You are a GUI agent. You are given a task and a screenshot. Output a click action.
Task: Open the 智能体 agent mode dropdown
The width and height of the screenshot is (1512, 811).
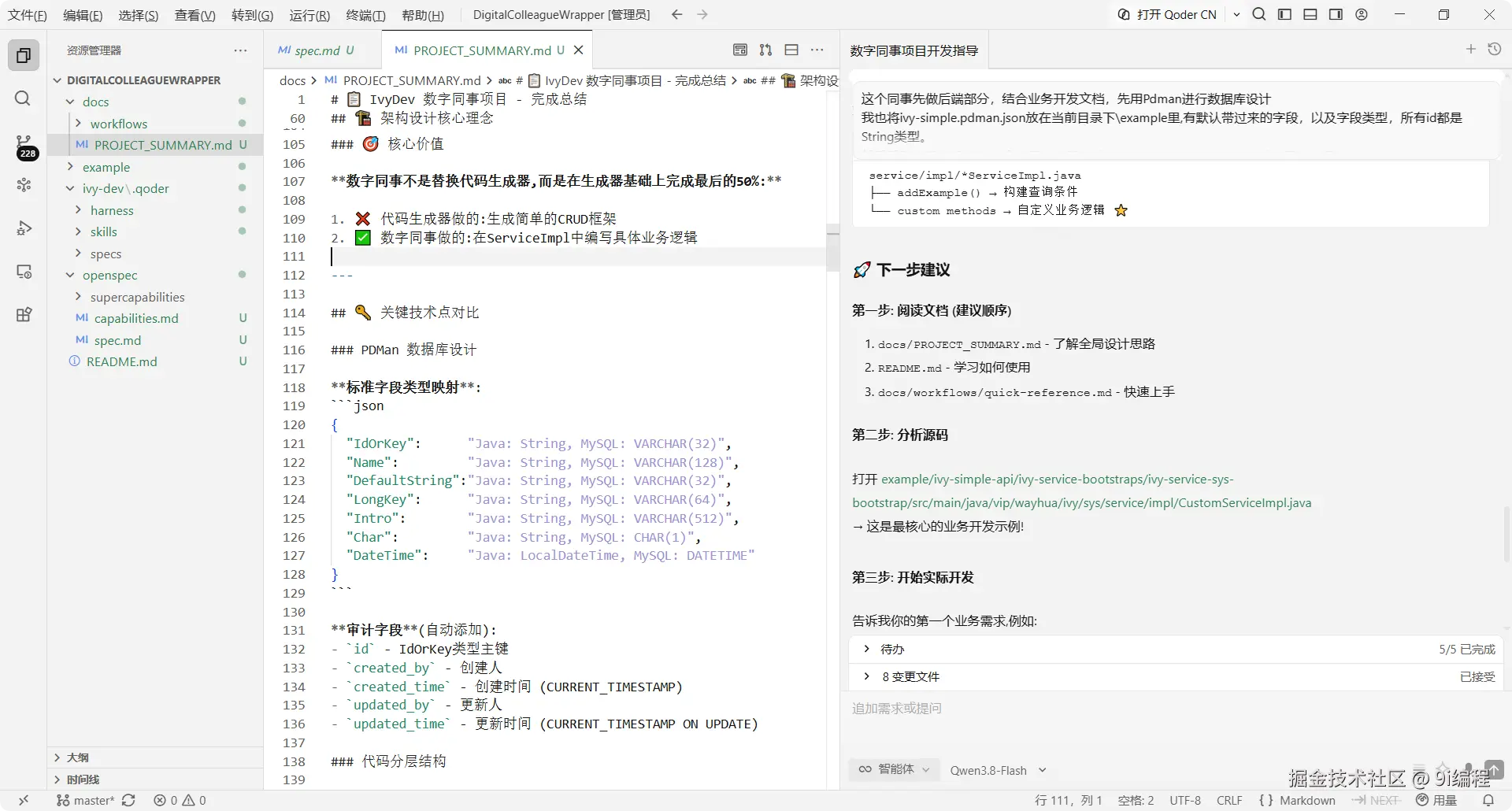coord(894,769)
